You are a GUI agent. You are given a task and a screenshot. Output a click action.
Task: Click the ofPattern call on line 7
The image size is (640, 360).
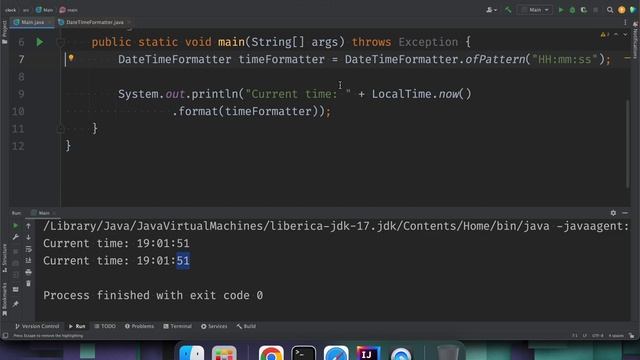(x=495, y=60)
